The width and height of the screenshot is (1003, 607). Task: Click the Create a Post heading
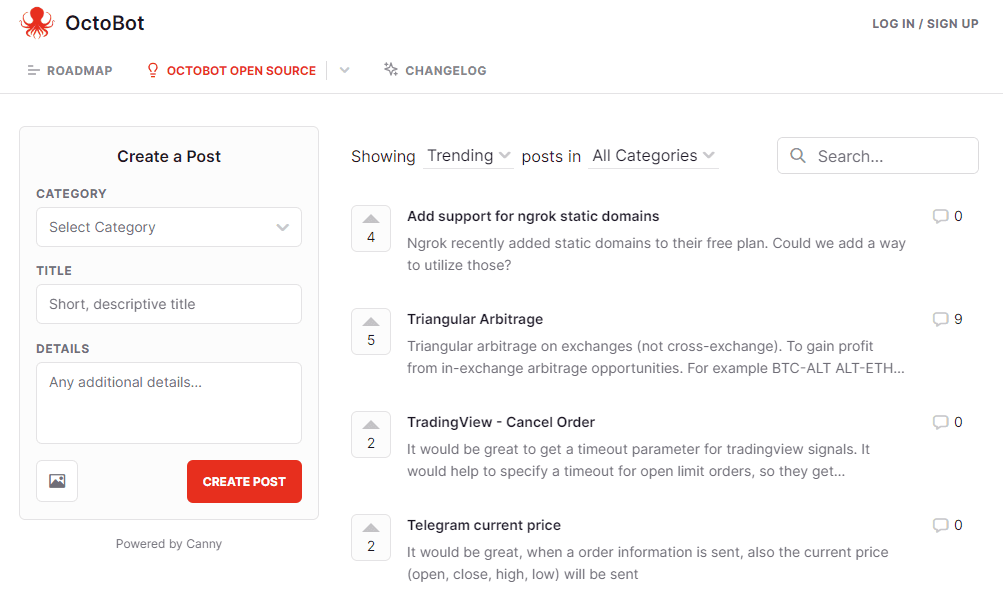169,156
